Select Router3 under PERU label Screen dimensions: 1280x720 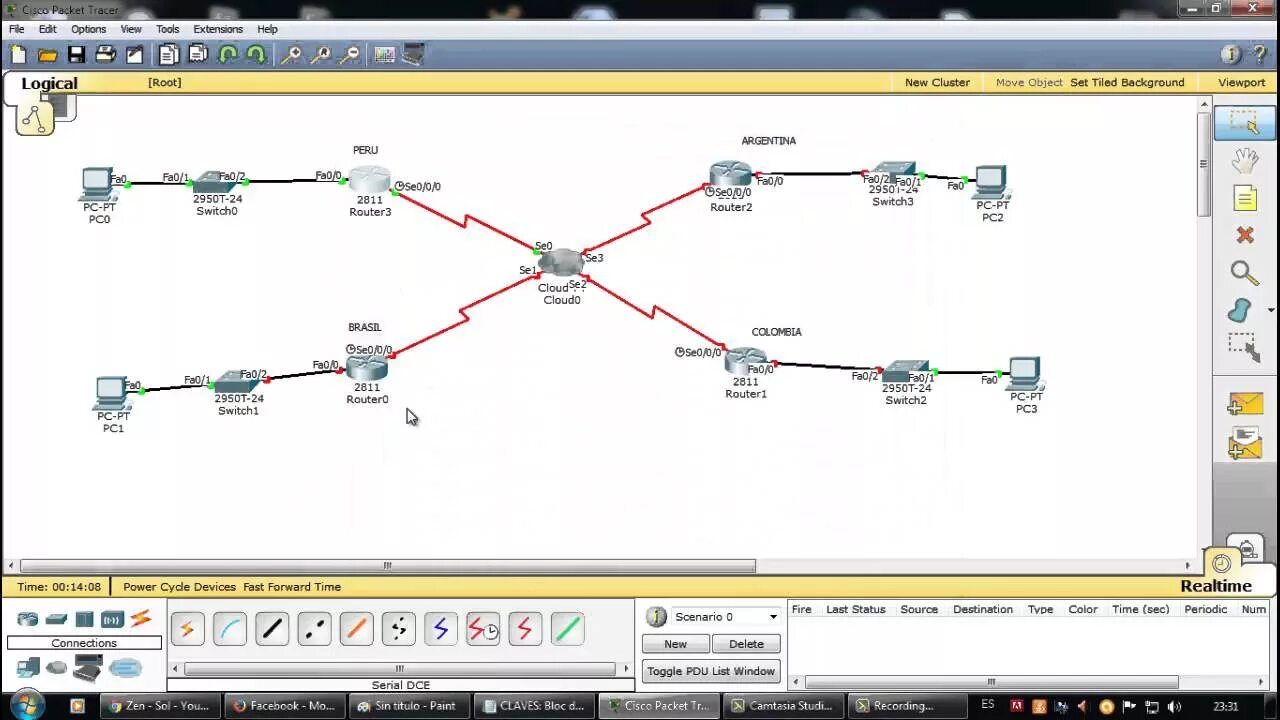(369, 181)
